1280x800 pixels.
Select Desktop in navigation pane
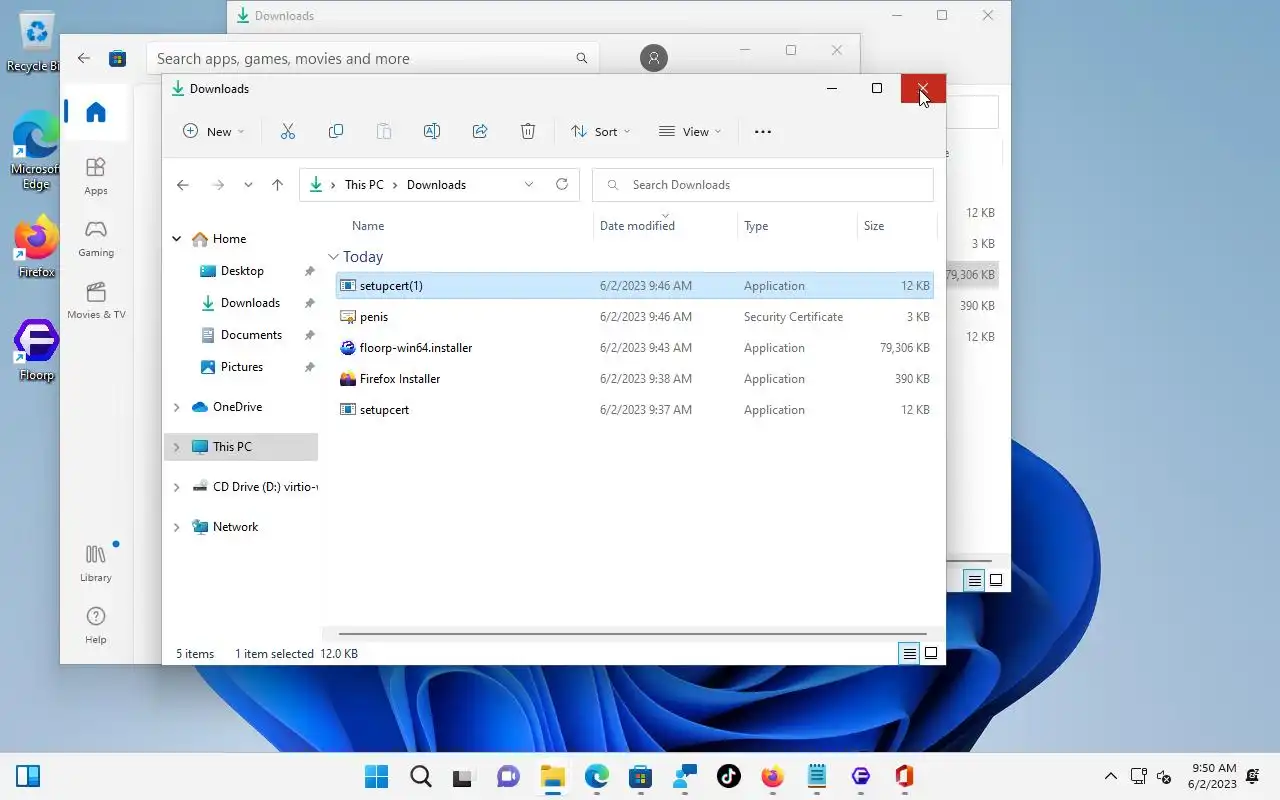click(242, 271)
